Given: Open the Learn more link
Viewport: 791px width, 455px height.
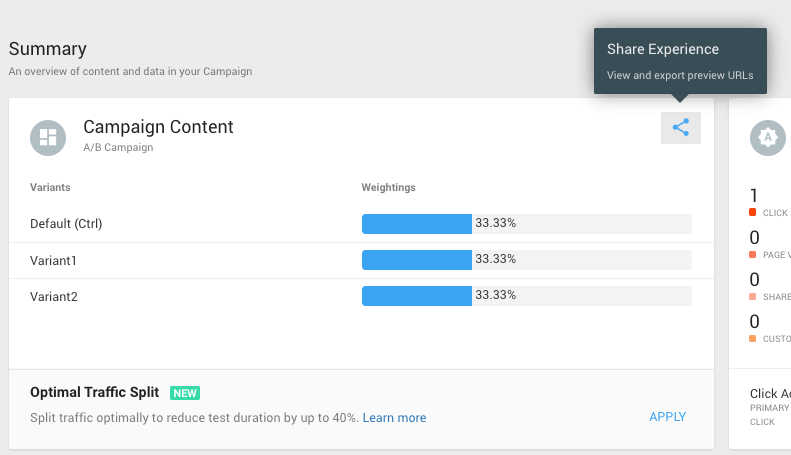Looking at the screenshot, I should (394, 418).
